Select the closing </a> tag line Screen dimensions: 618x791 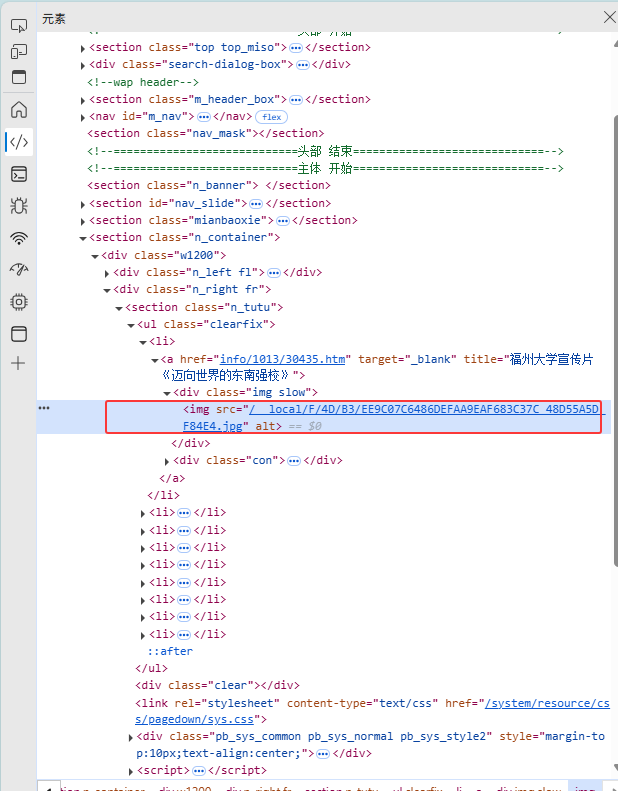[172, 478]
